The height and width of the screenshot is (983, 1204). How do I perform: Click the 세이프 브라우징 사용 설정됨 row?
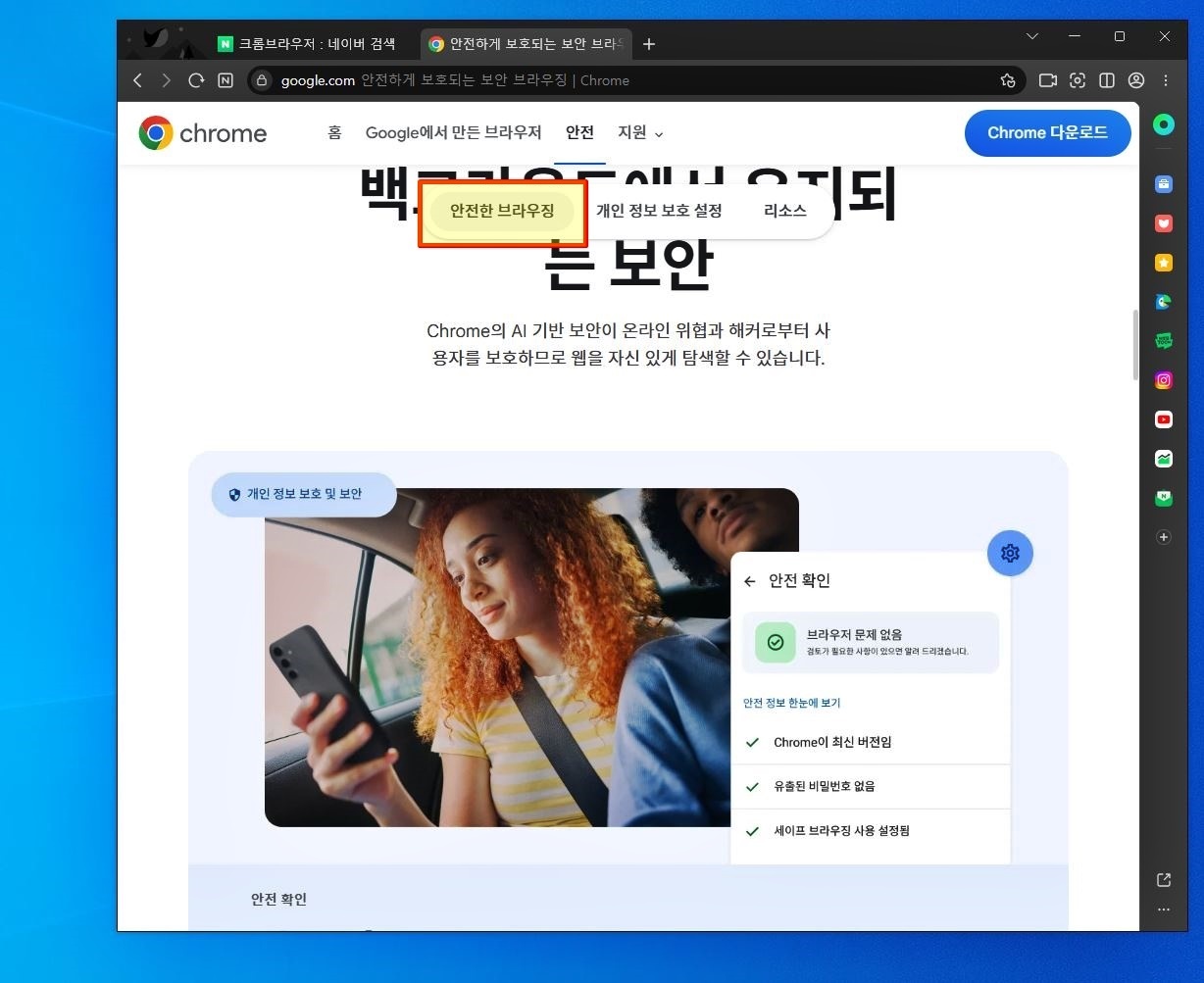click(x=871, y=831)
